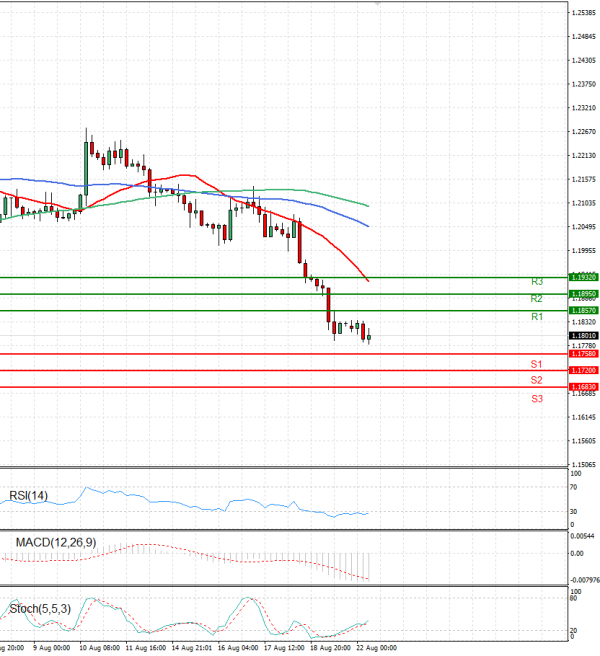Click the red 1.16830 price tag
600x656 pixels.
(x=584, y=387)
